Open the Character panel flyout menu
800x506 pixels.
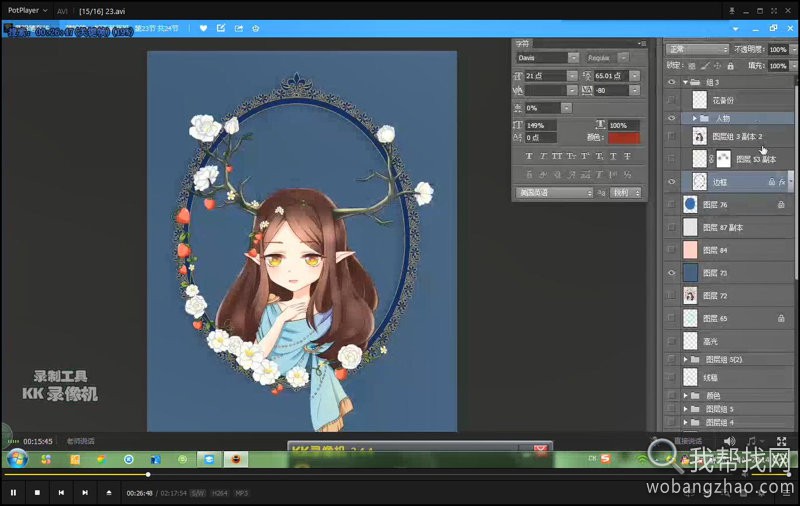(642, 44)
